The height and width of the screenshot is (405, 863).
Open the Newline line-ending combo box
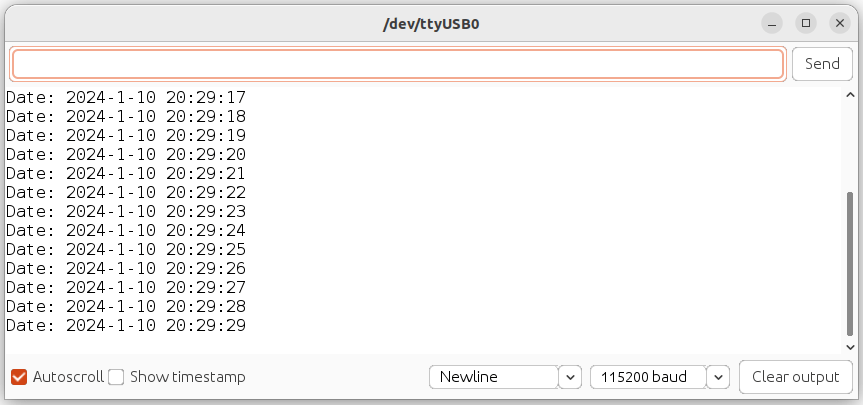click(x=494, y=377)
